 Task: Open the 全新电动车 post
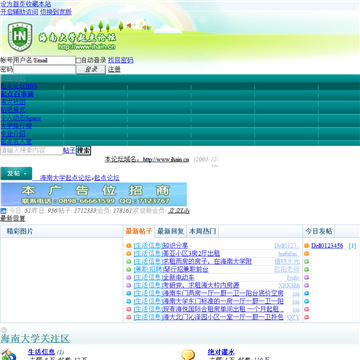pyautogui.click(x=178, y=278)
